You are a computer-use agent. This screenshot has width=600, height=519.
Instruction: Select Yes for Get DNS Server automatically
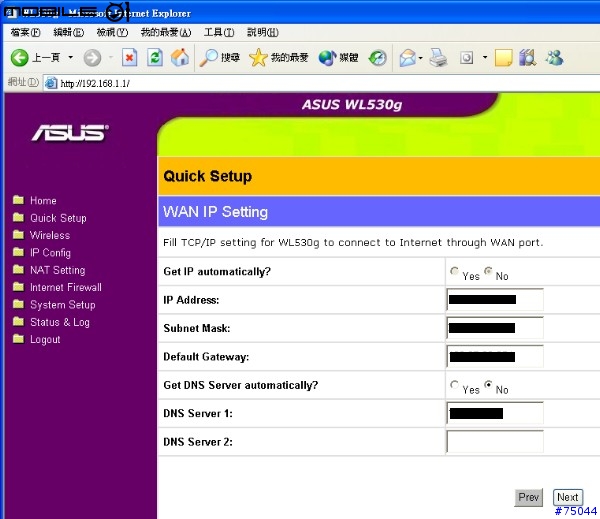[454, 384]
